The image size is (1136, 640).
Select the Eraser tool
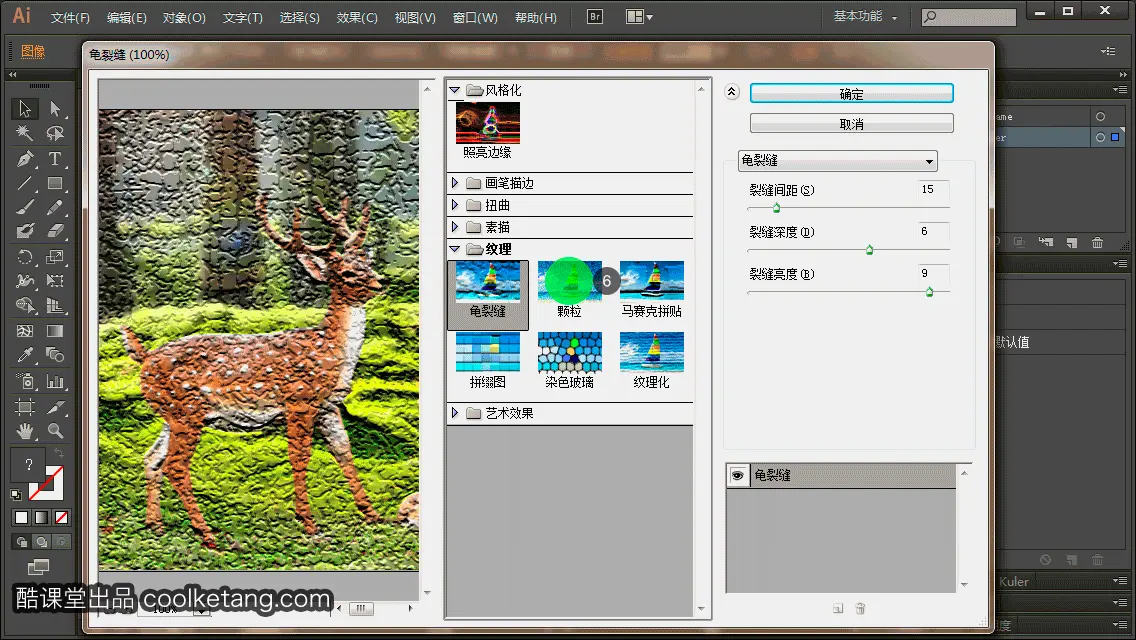click(x=55, y=231)
